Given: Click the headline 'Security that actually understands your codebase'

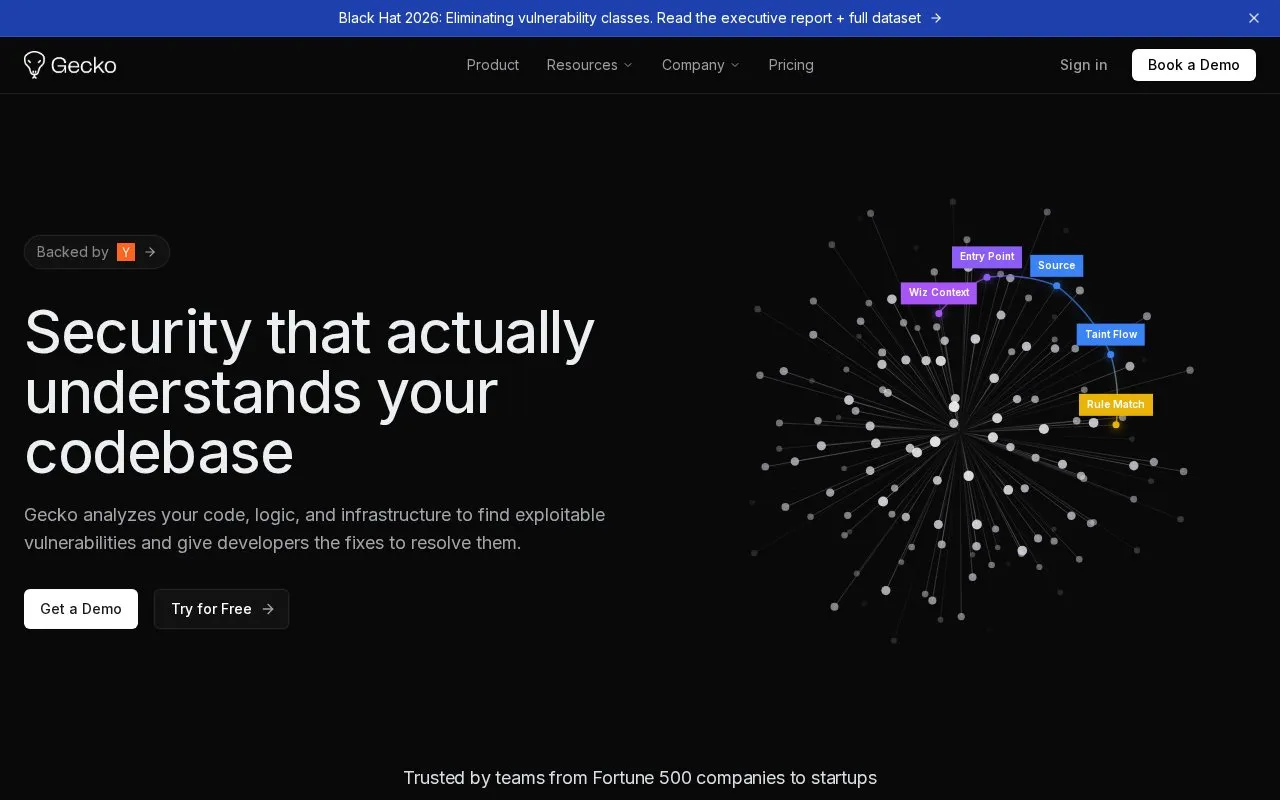Looking at the screenshot, I should coord(310,391).
